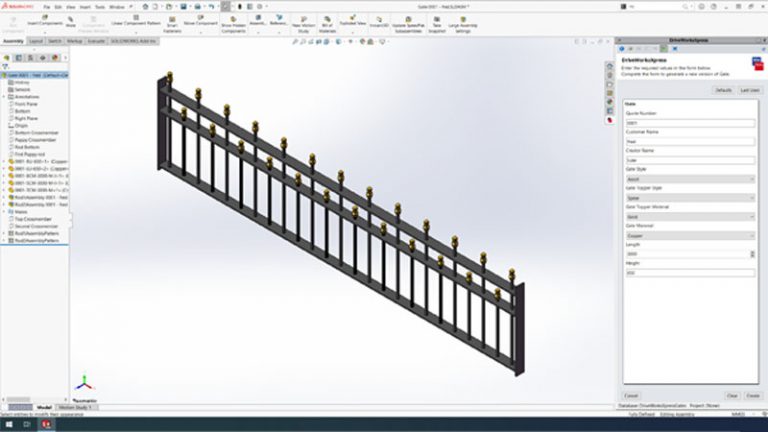Expand the Annotations tree node
This screenshot has width=768, height=432.
[x=4, y=96]
